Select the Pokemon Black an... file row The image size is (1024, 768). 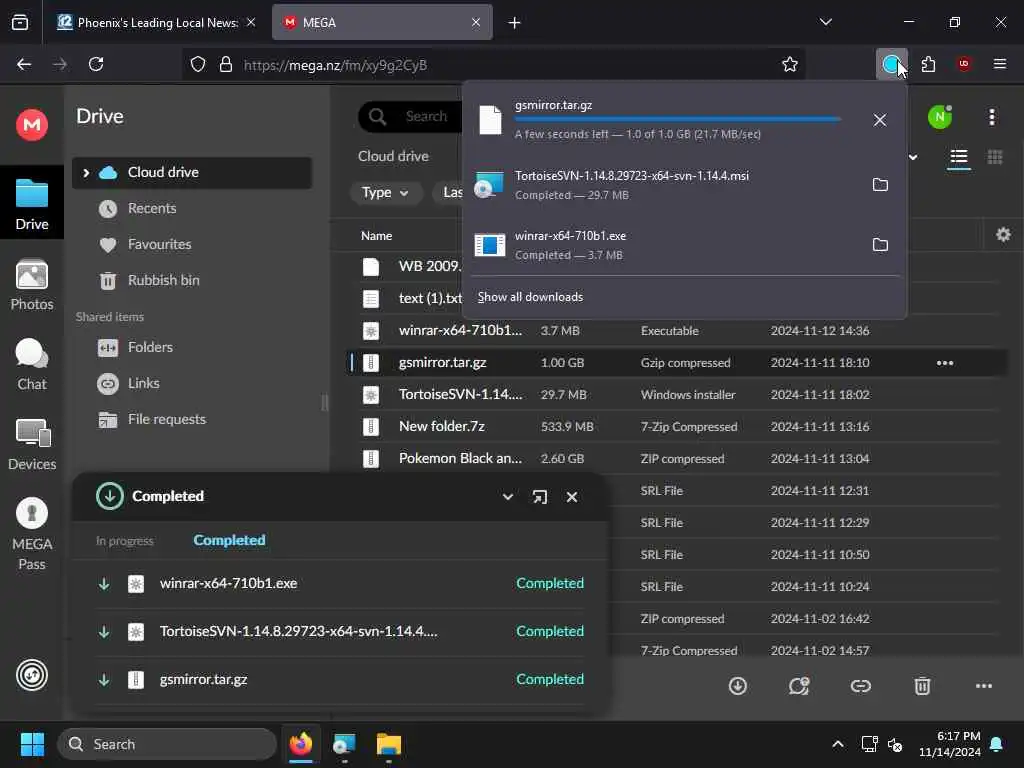[x=679, y=458]
